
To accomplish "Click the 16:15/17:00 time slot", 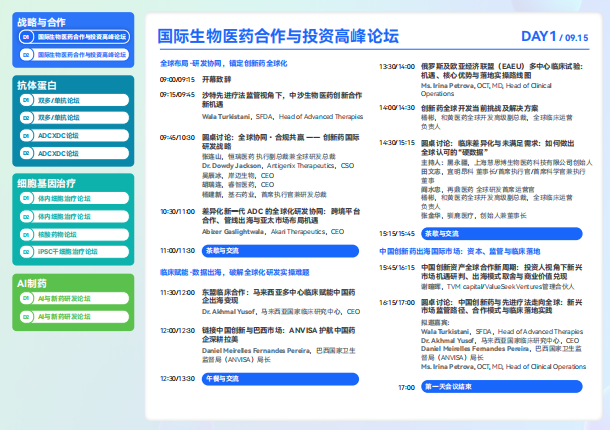I will [397, 302].
